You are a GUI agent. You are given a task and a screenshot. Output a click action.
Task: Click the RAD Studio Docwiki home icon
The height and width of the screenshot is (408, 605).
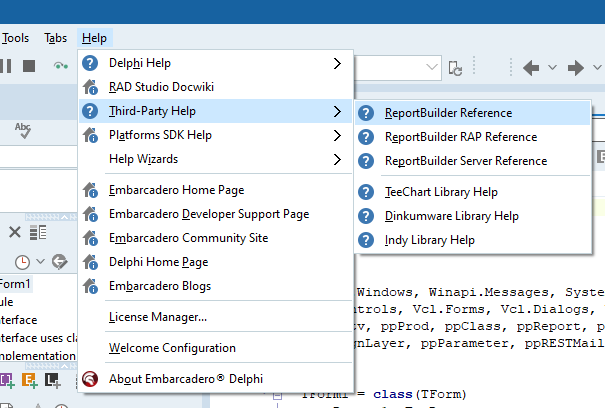pyautogui.click(x=90, y=87)
